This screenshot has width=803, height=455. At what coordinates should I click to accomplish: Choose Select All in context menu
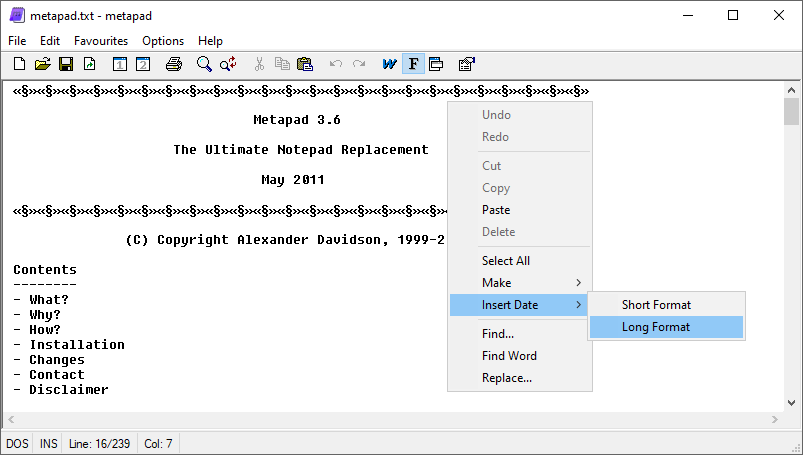[x=520, y=260]
